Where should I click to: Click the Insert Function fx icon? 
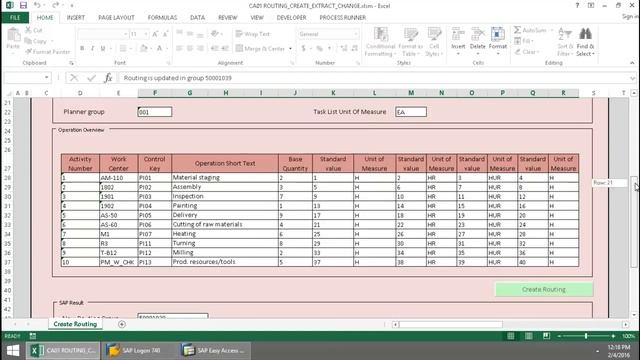pyautogui.click(x=108, y=78)
